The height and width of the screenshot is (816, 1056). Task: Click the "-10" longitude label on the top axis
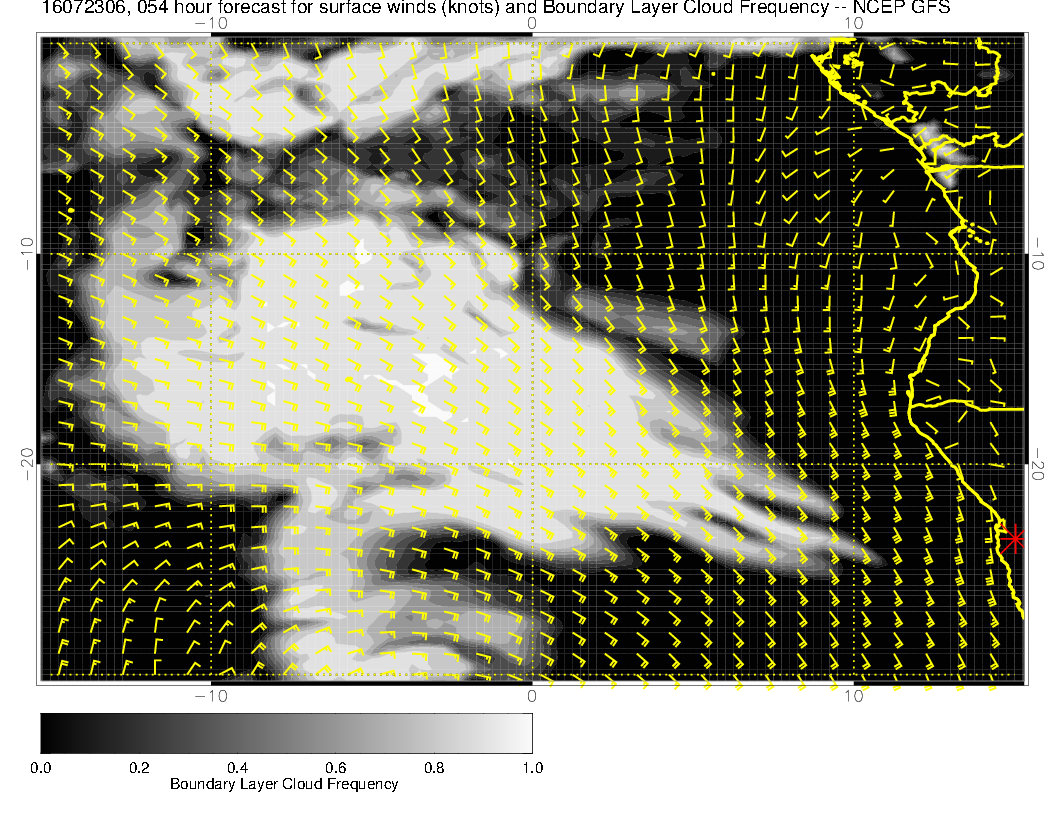211,24
